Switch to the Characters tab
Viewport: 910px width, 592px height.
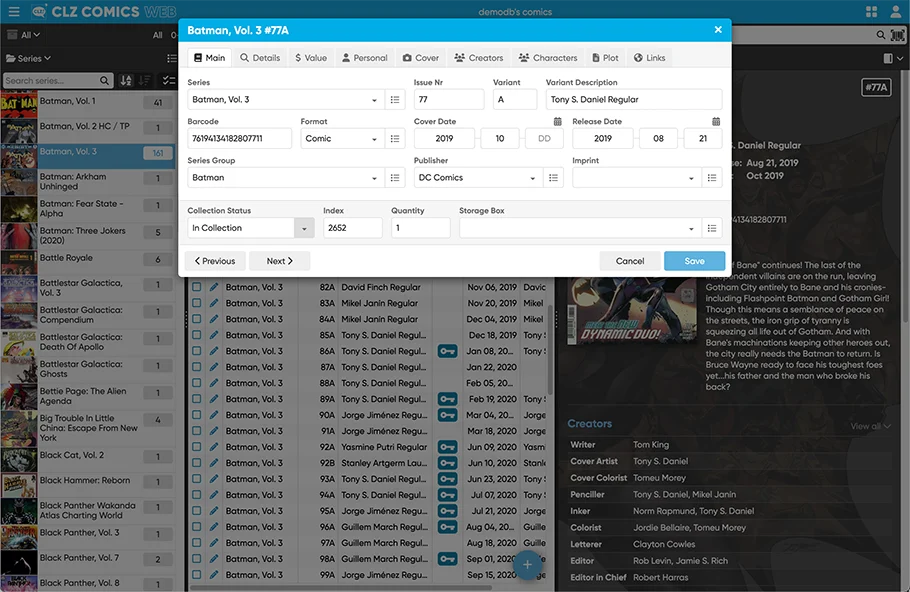coord(548,58)
